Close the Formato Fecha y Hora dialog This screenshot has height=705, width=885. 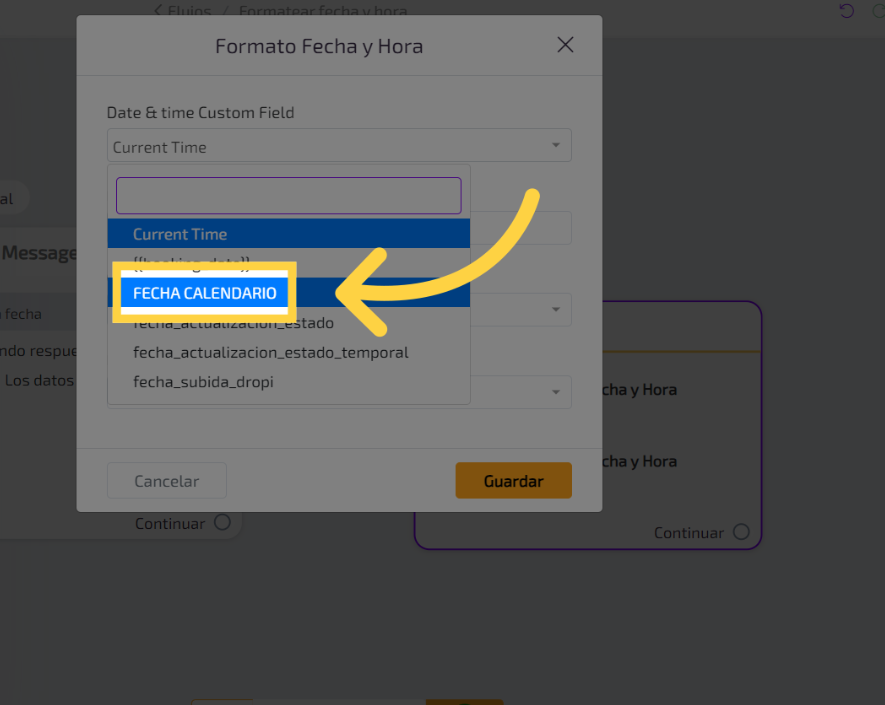tap(565, 45)
